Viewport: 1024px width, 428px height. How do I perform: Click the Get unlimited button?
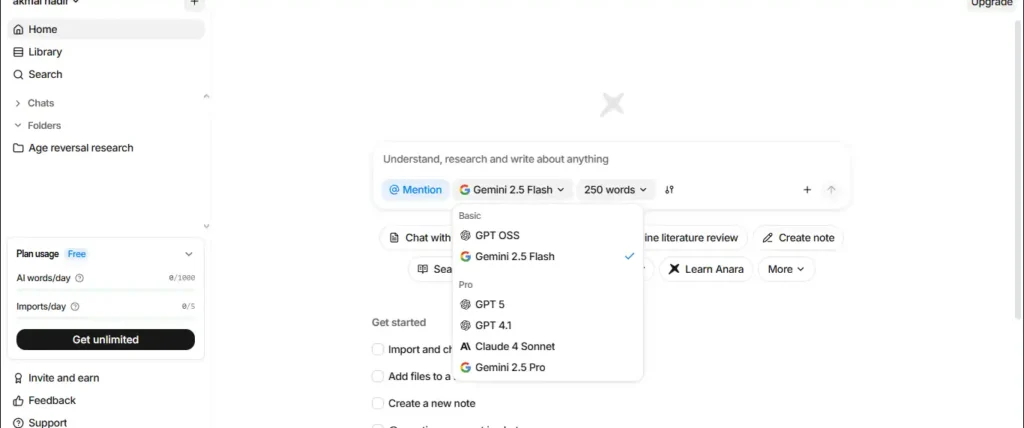[x=105, y=340]
